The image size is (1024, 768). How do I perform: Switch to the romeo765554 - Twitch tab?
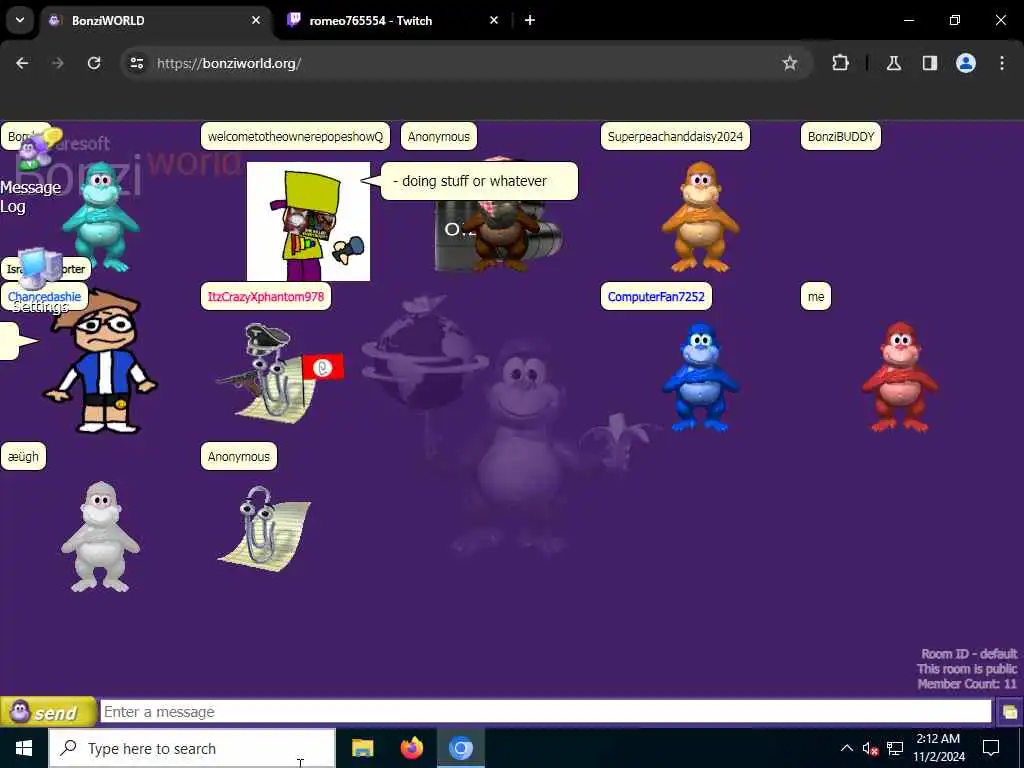394,20
